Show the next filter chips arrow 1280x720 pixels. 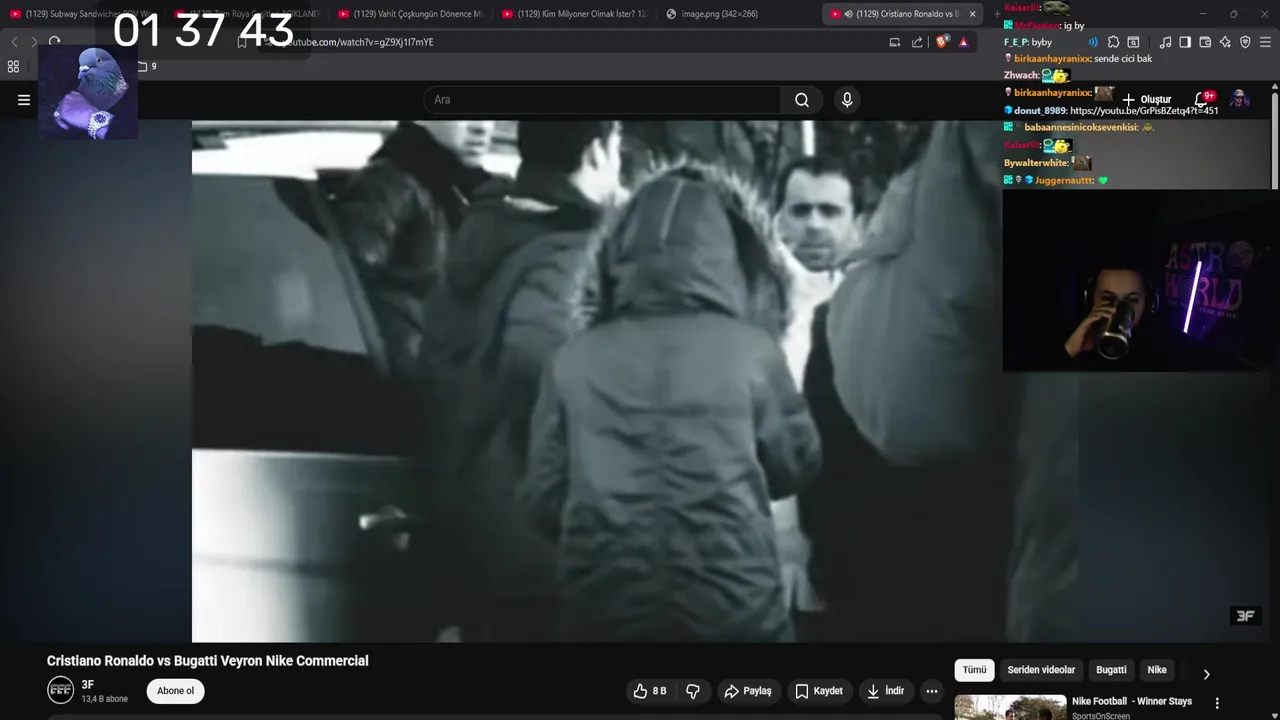click(1206, 674)
